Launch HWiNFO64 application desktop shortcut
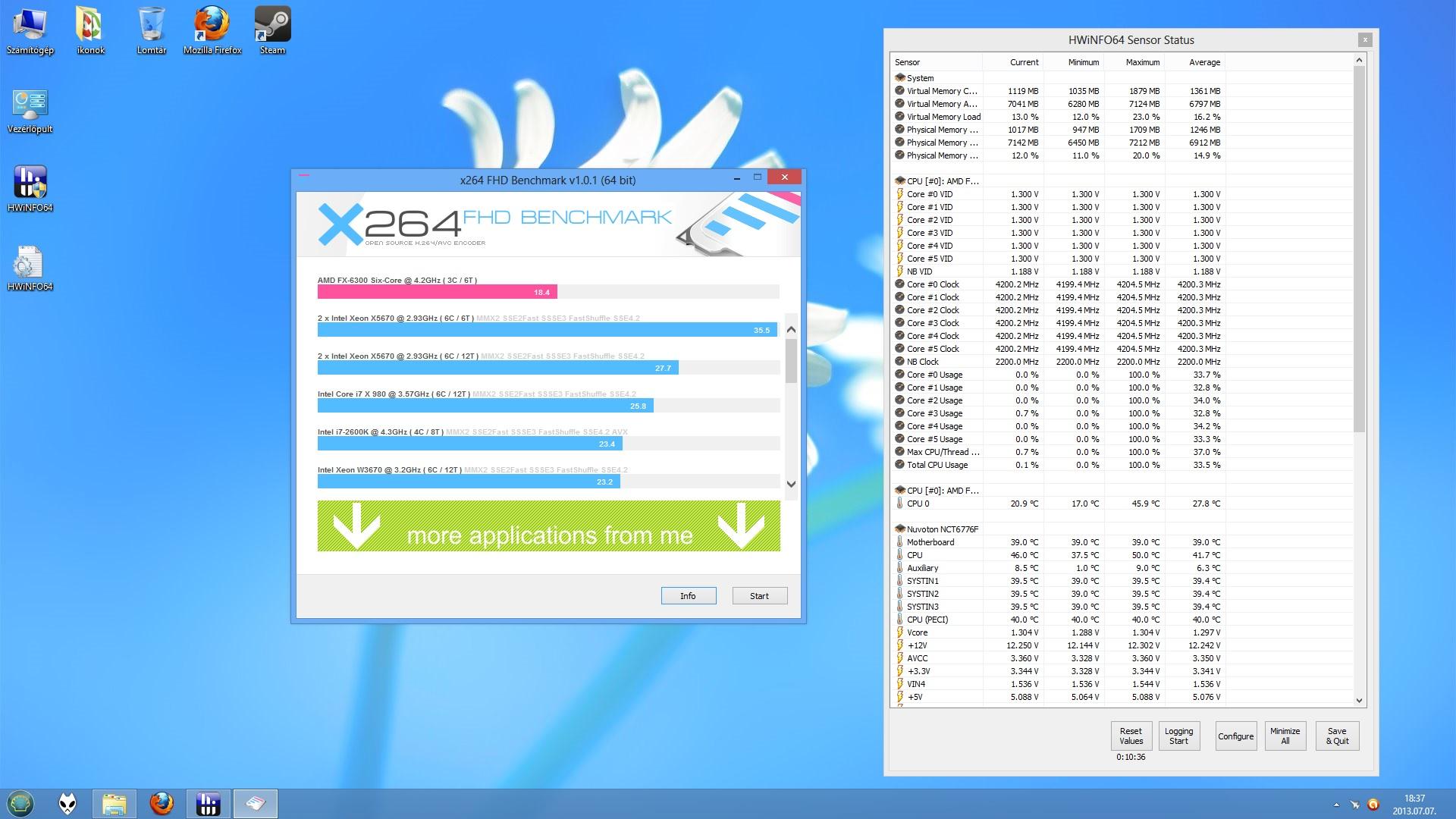1456x819 pixels. pos(30,190)
